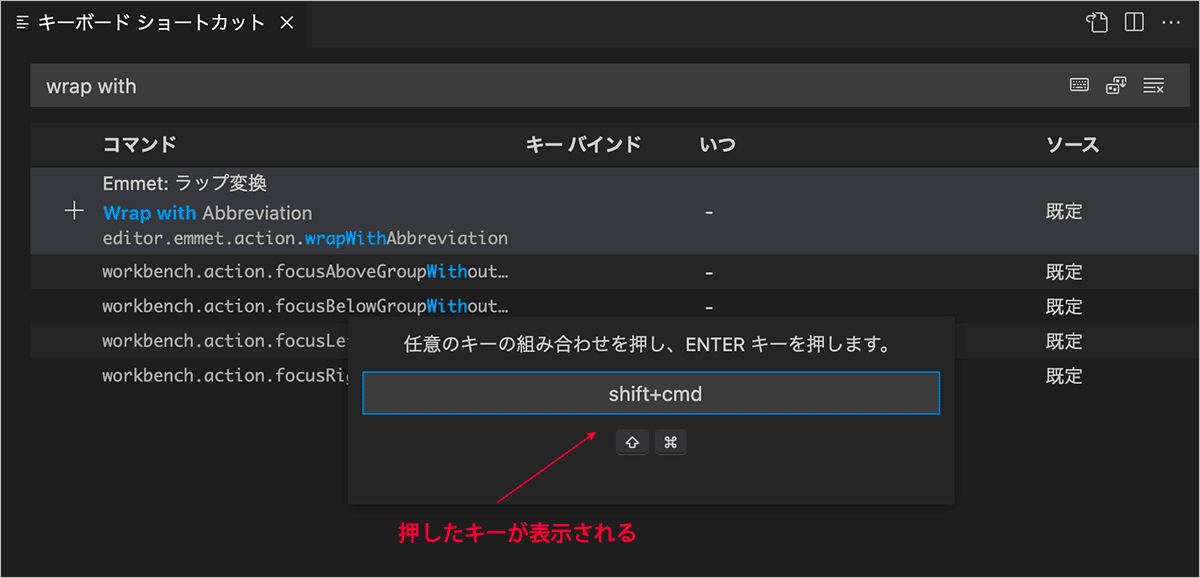Click the plus icon to add keybinding
The height and width of the screenshot is (578, 1200).
pyautogui.click(x=74, y=211)
